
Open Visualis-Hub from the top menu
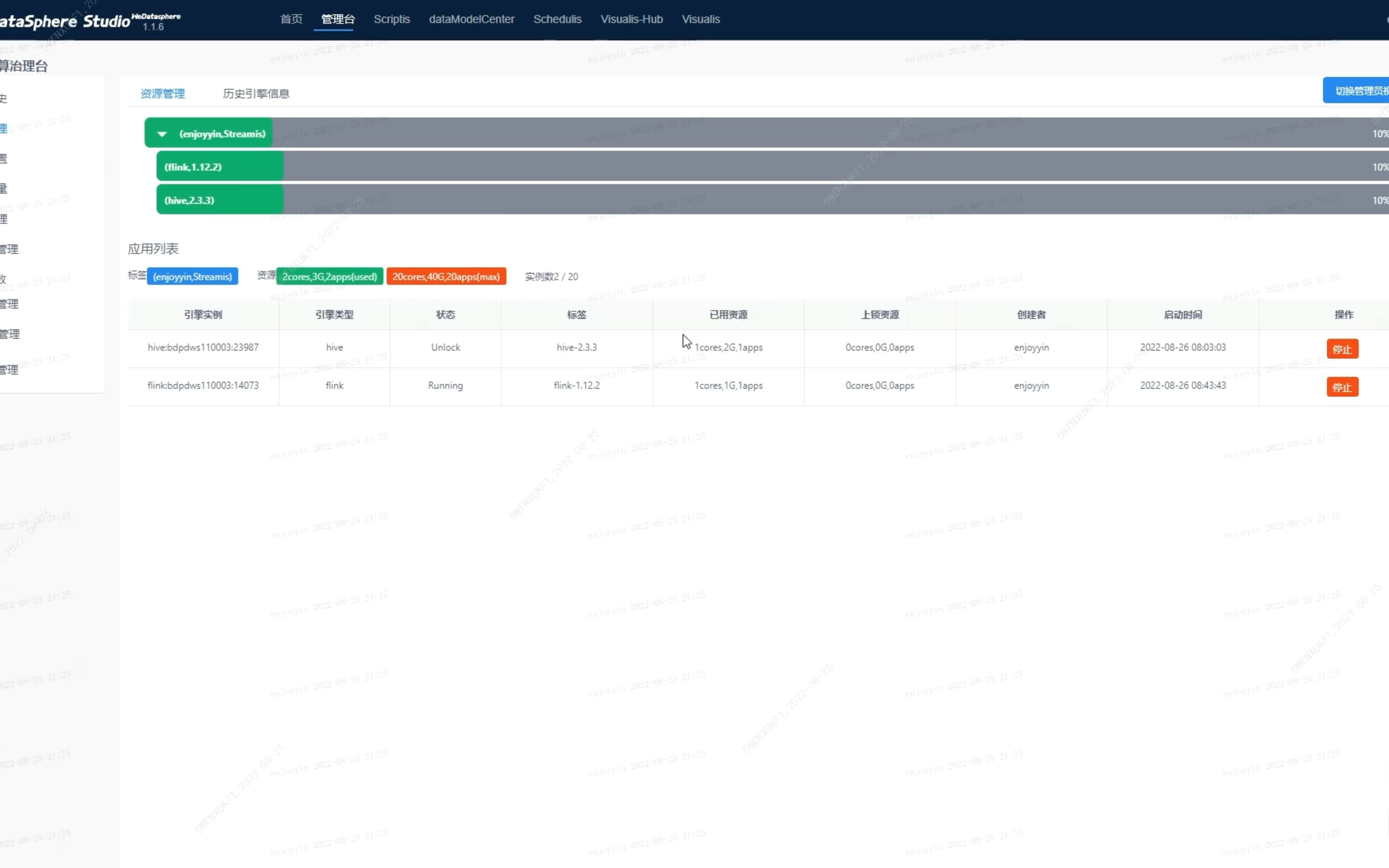[x=631, y=19]
